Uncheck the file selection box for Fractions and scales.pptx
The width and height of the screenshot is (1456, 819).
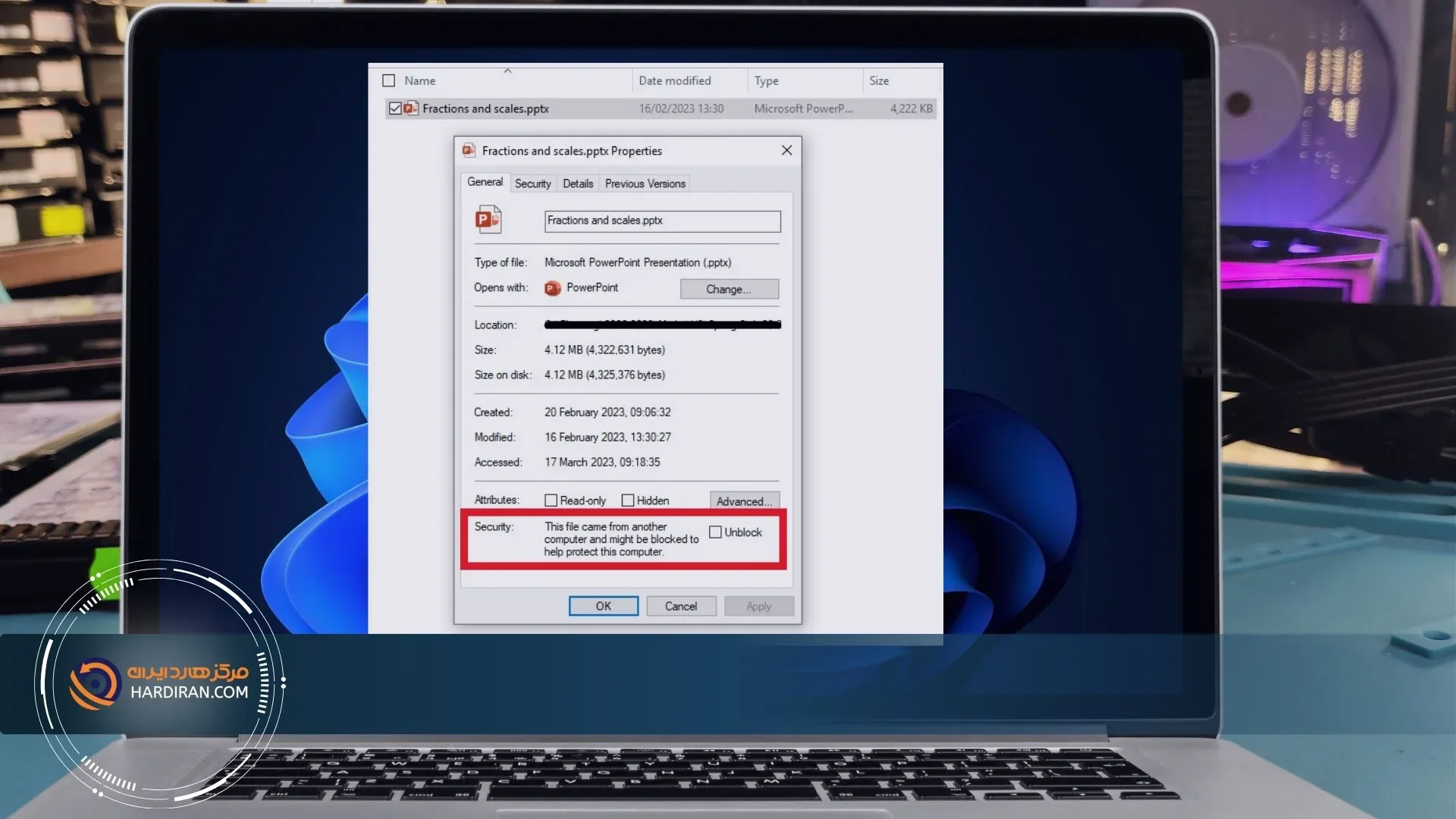click(395, 108)
